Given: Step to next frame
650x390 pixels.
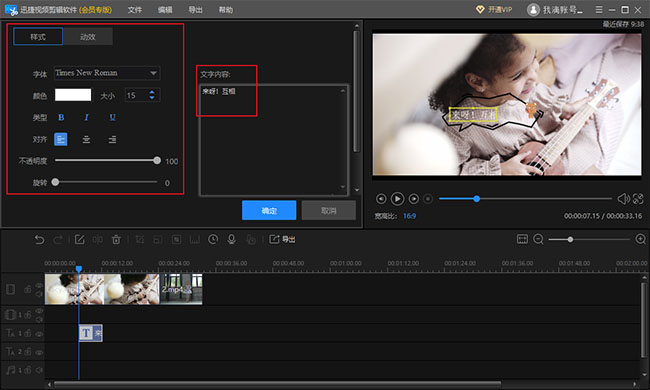Looking at the screenshot, I should click(x=413, y=199).
